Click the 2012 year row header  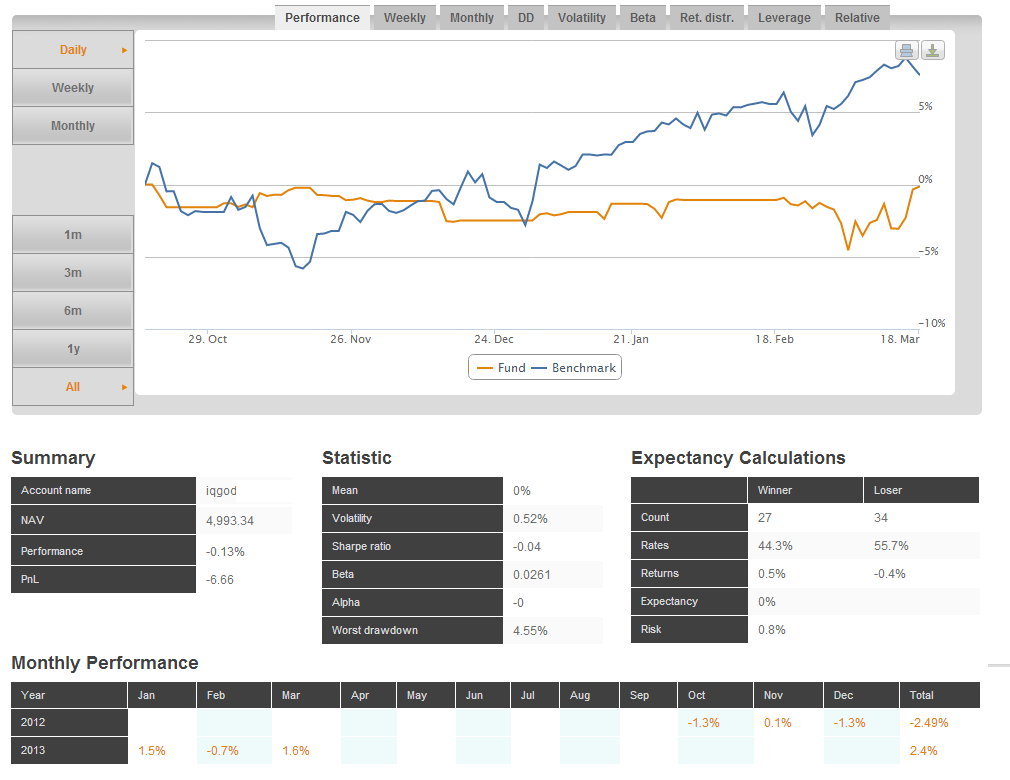pos(70,722)
